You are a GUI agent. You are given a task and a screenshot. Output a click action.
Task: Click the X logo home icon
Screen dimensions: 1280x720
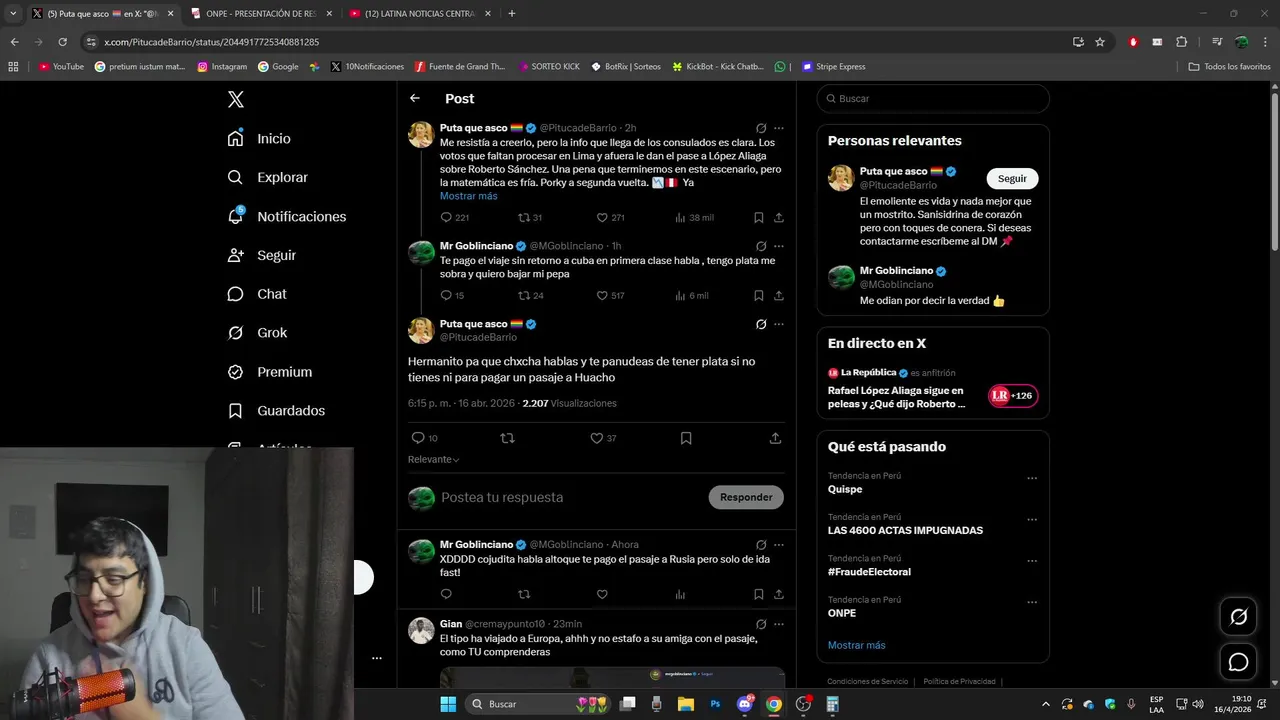point(235,99)
